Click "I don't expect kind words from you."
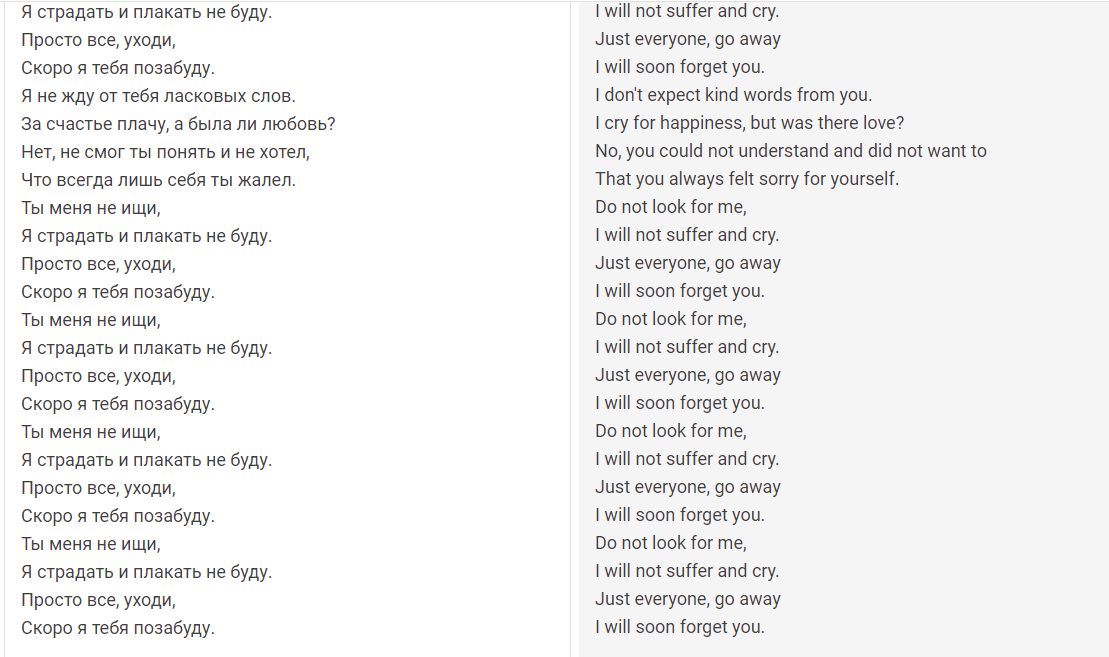Screen dimensions: 1109x657 (733, 95)
